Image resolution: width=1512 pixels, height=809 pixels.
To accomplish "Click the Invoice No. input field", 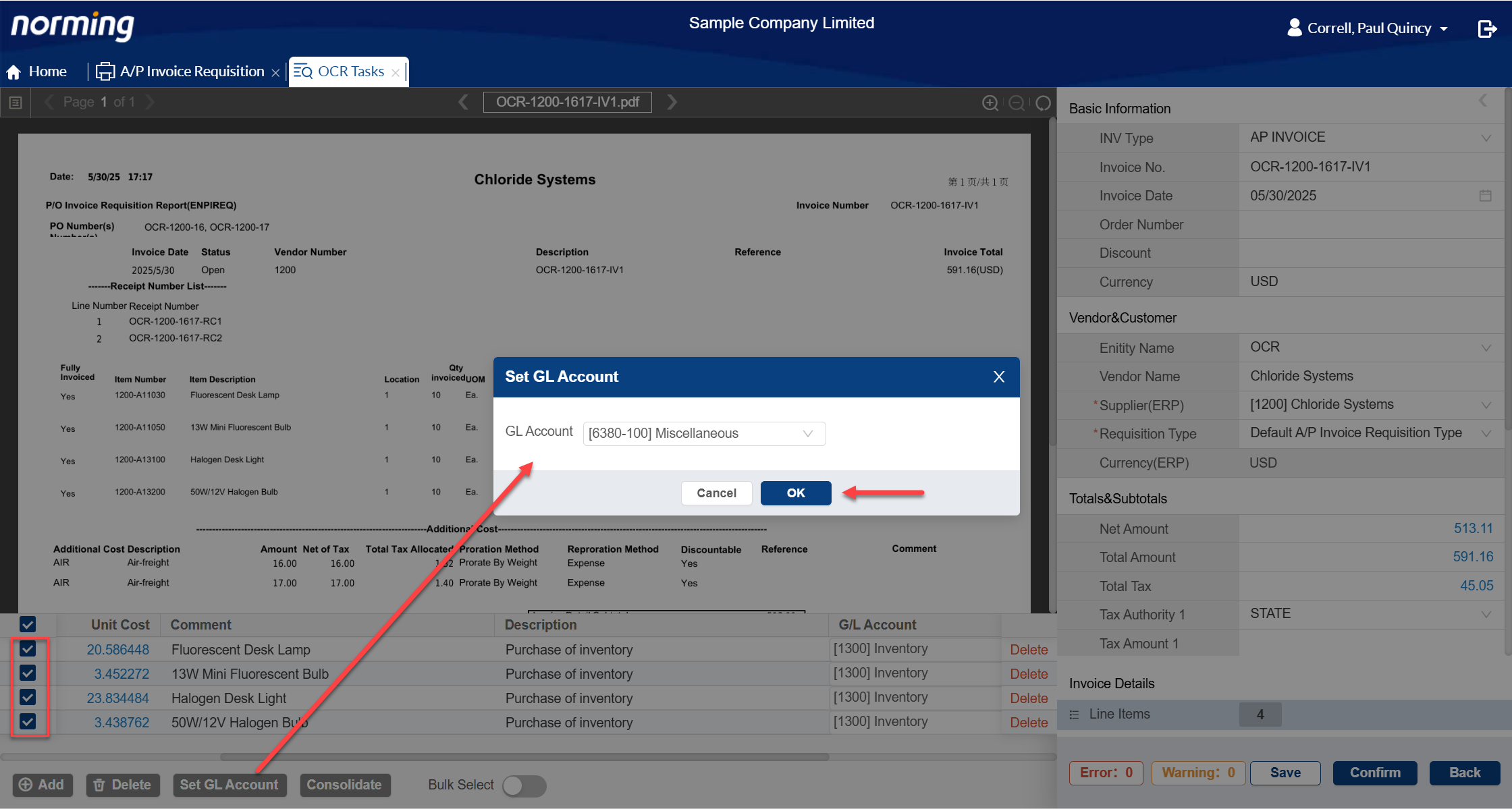I will (x=1371, y=167).
